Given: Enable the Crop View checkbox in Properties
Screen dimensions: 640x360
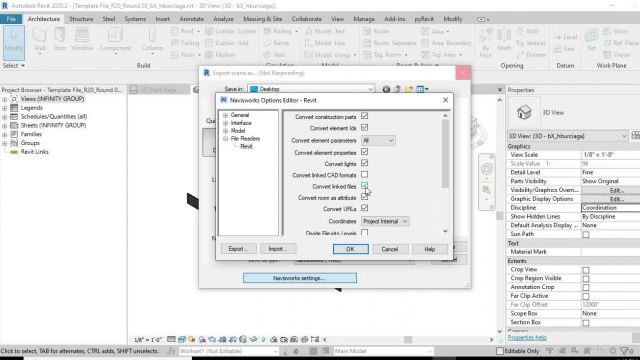Looking at the screenshot, I should [586, 270].
